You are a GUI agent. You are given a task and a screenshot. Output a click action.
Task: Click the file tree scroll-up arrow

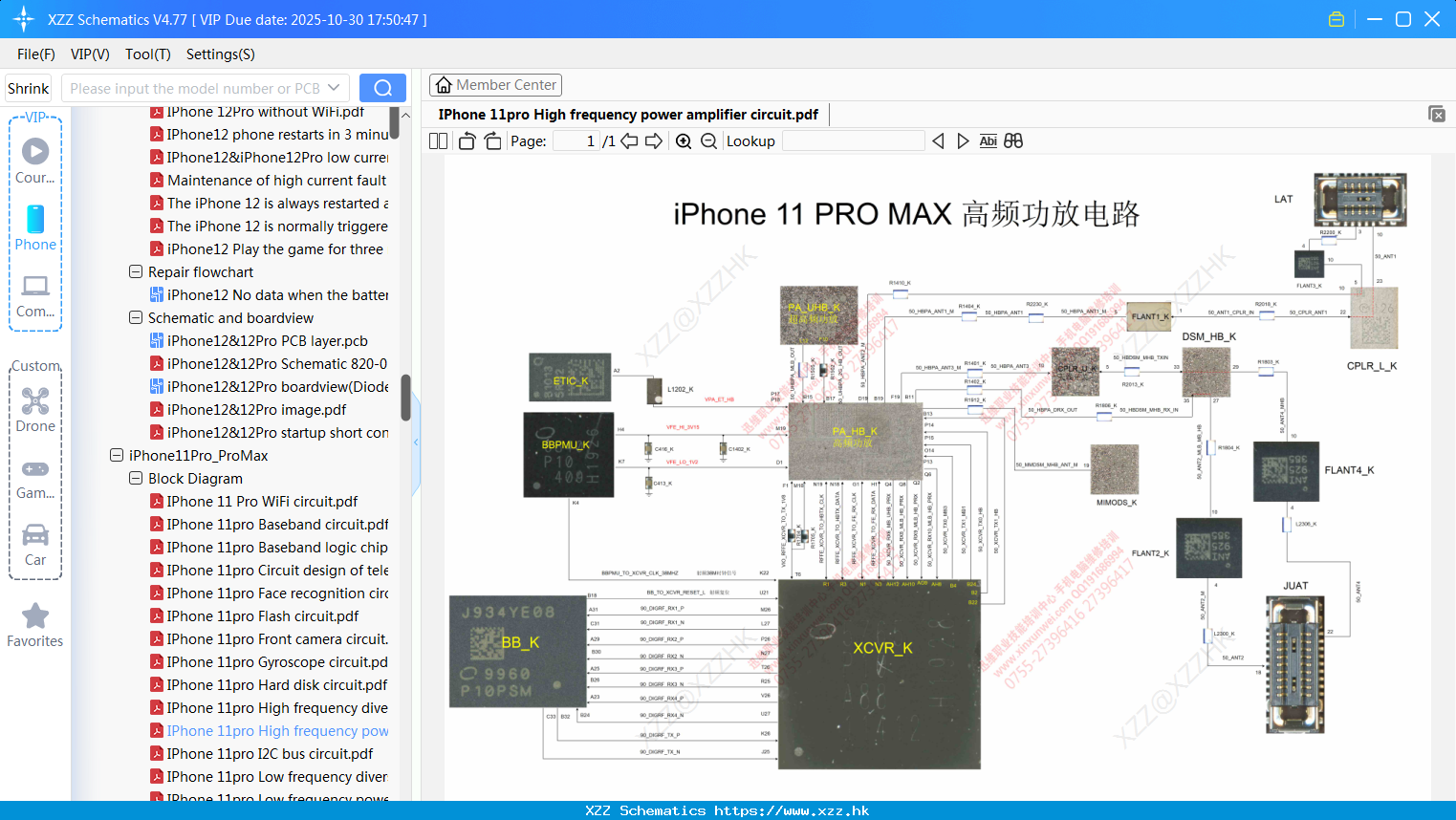[406, 115]
